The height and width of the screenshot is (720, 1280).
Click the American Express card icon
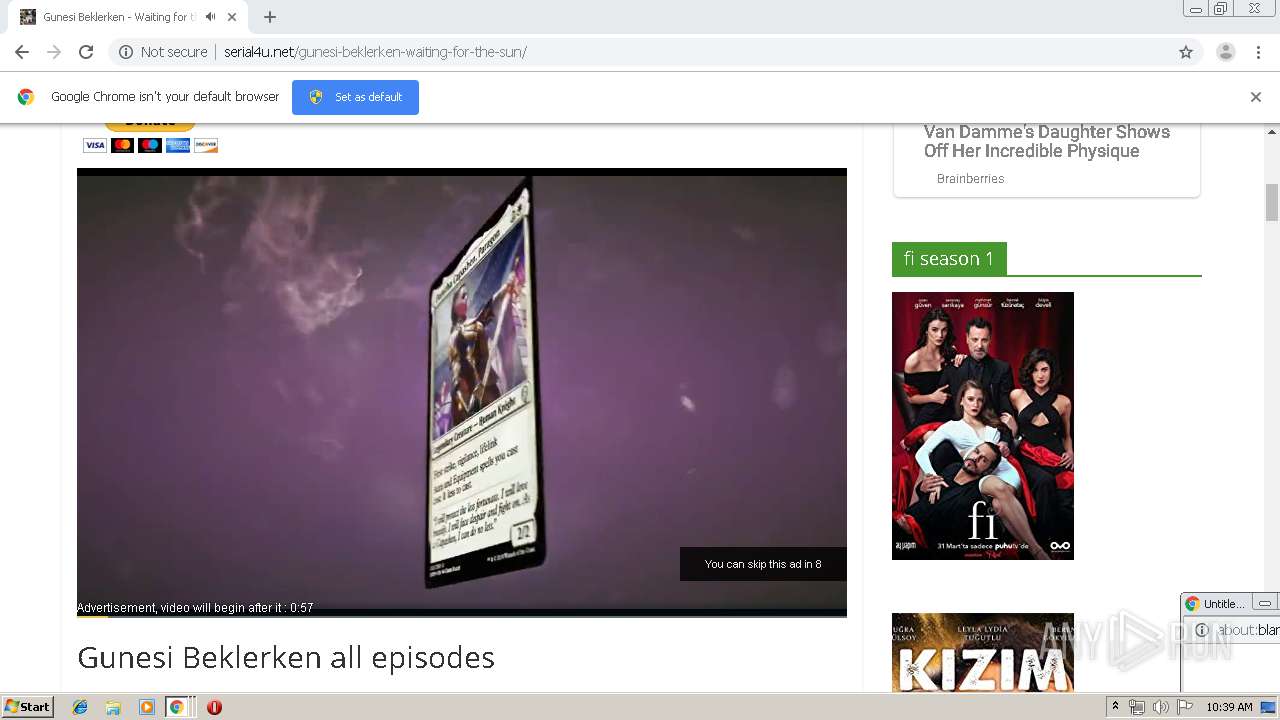click(x=178, y=145)
